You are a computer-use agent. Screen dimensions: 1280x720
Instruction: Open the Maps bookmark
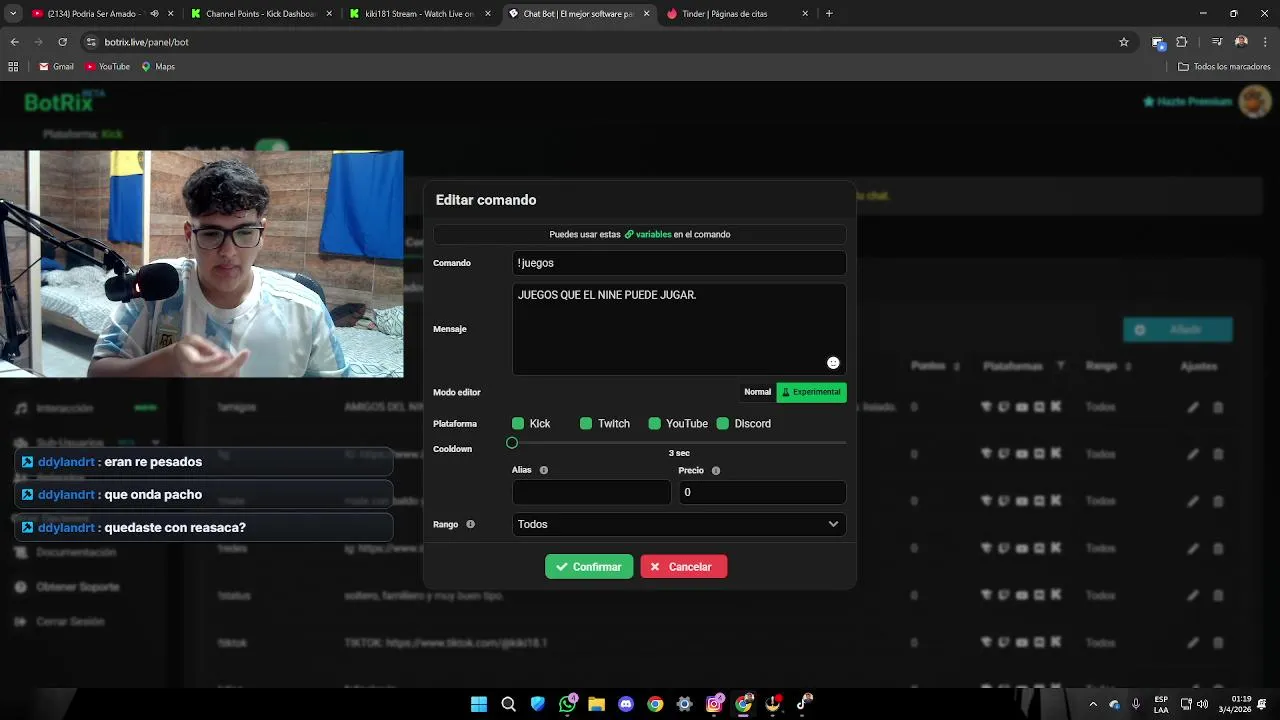tap(158, 67)
